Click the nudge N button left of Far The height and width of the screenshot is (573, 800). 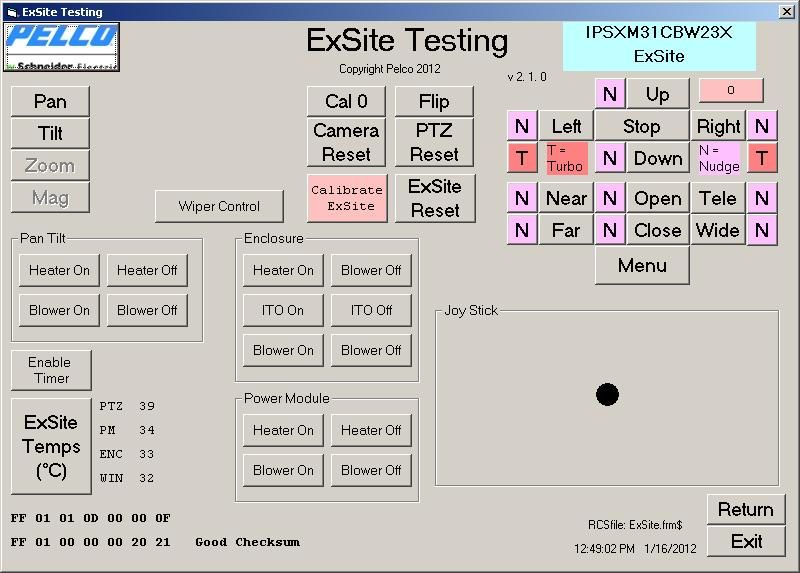521,230
